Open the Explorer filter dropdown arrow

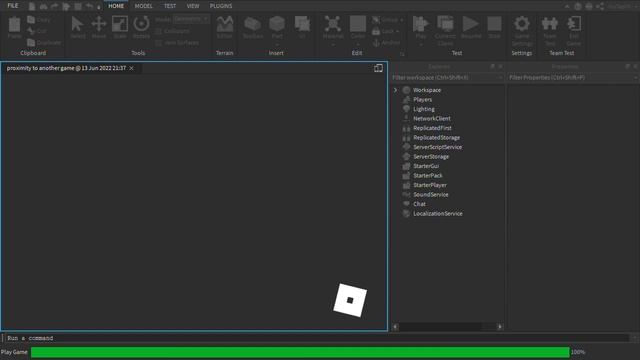(x=500, y=78)
